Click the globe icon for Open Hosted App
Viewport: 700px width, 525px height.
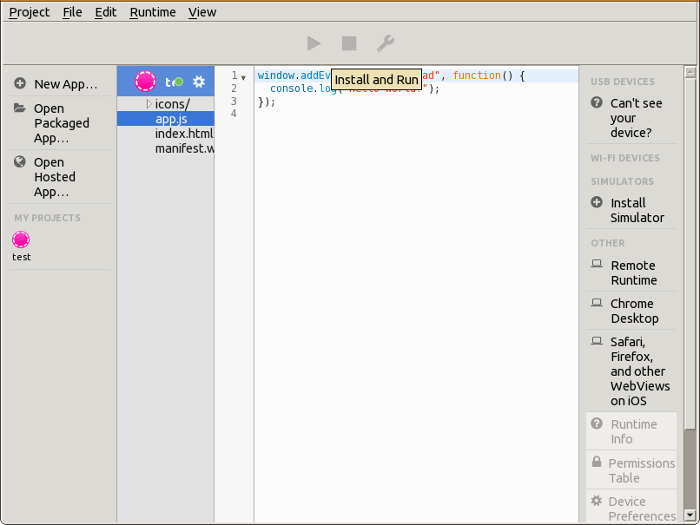click(20, 162)
